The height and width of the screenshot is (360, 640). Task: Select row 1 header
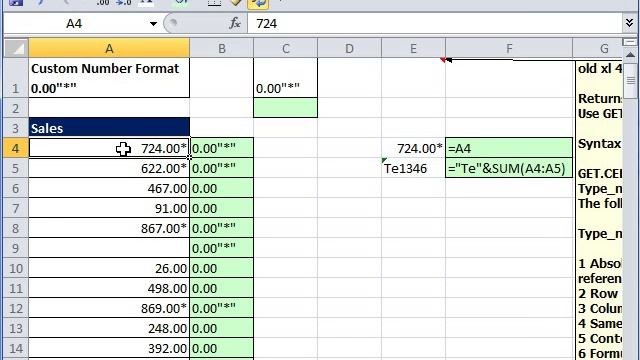coord(16,78)
